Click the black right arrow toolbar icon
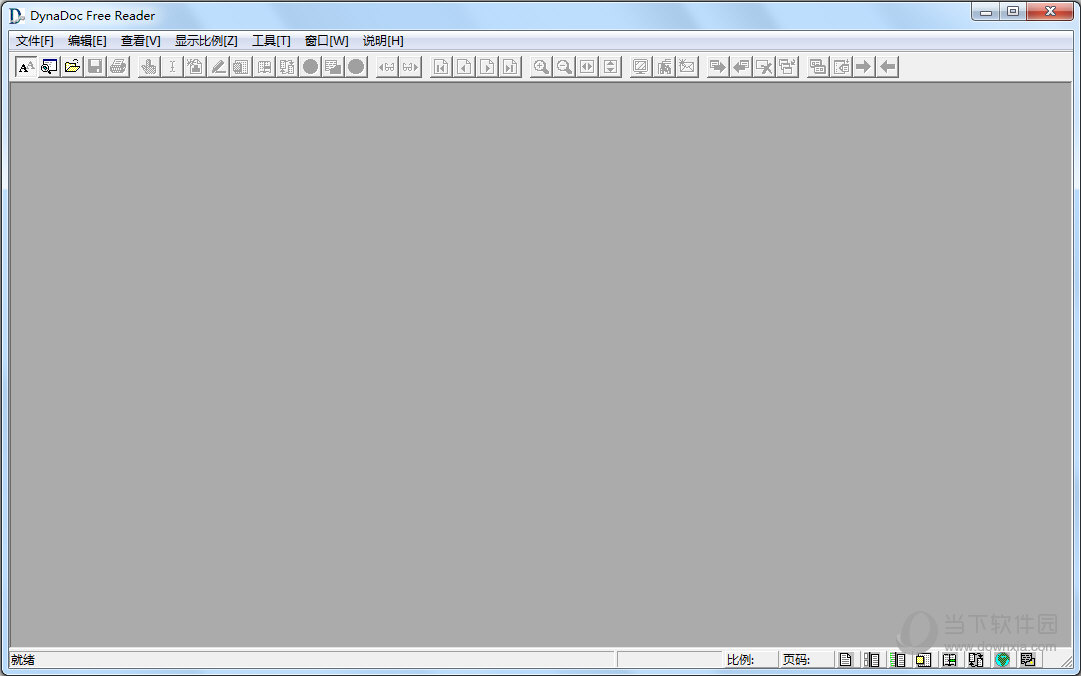The height and width of the screenshot is (676, 1081). tap(863, 67)
